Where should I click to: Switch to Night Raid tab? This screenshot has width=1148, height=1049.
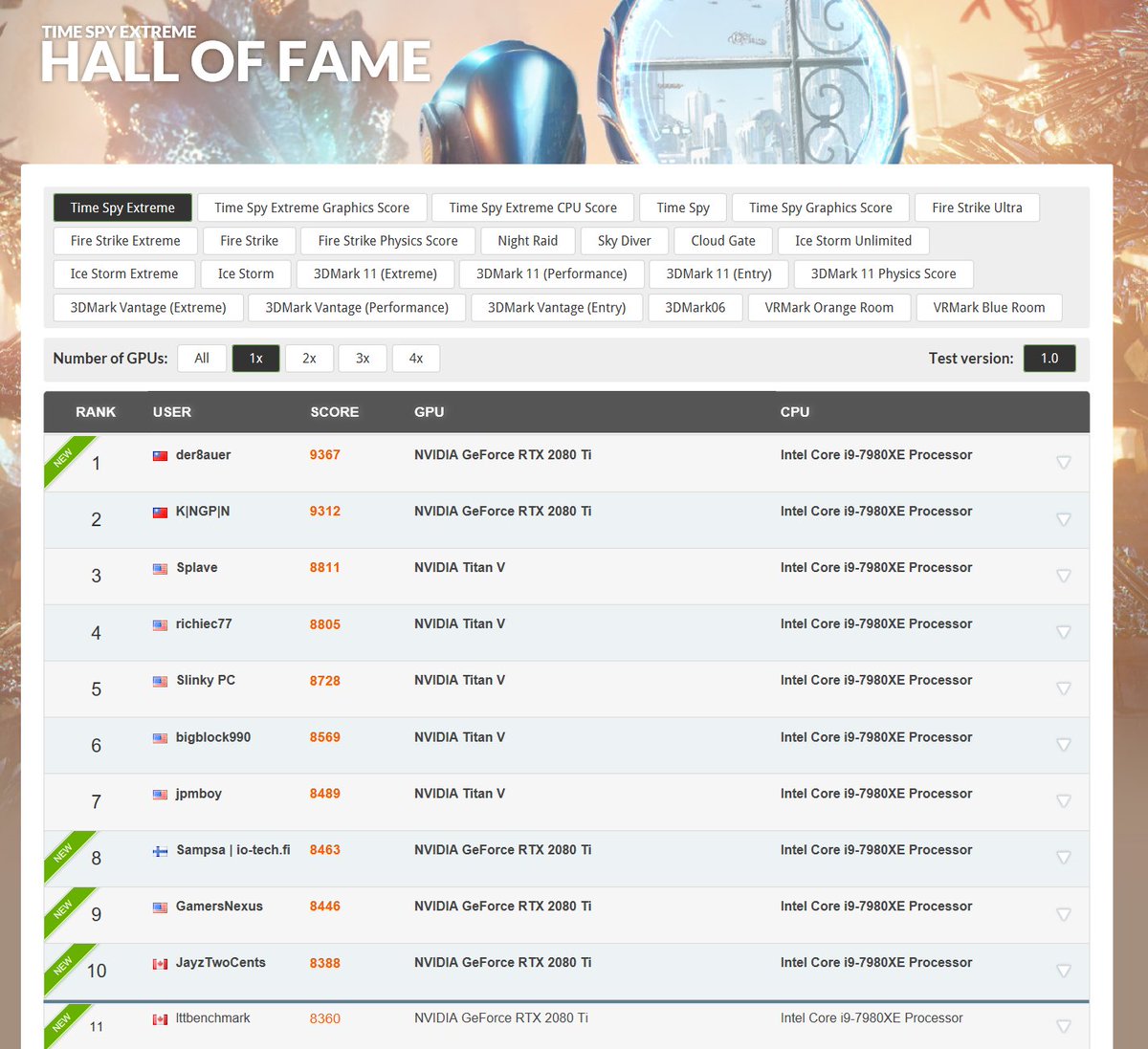[x=528, y=241]
